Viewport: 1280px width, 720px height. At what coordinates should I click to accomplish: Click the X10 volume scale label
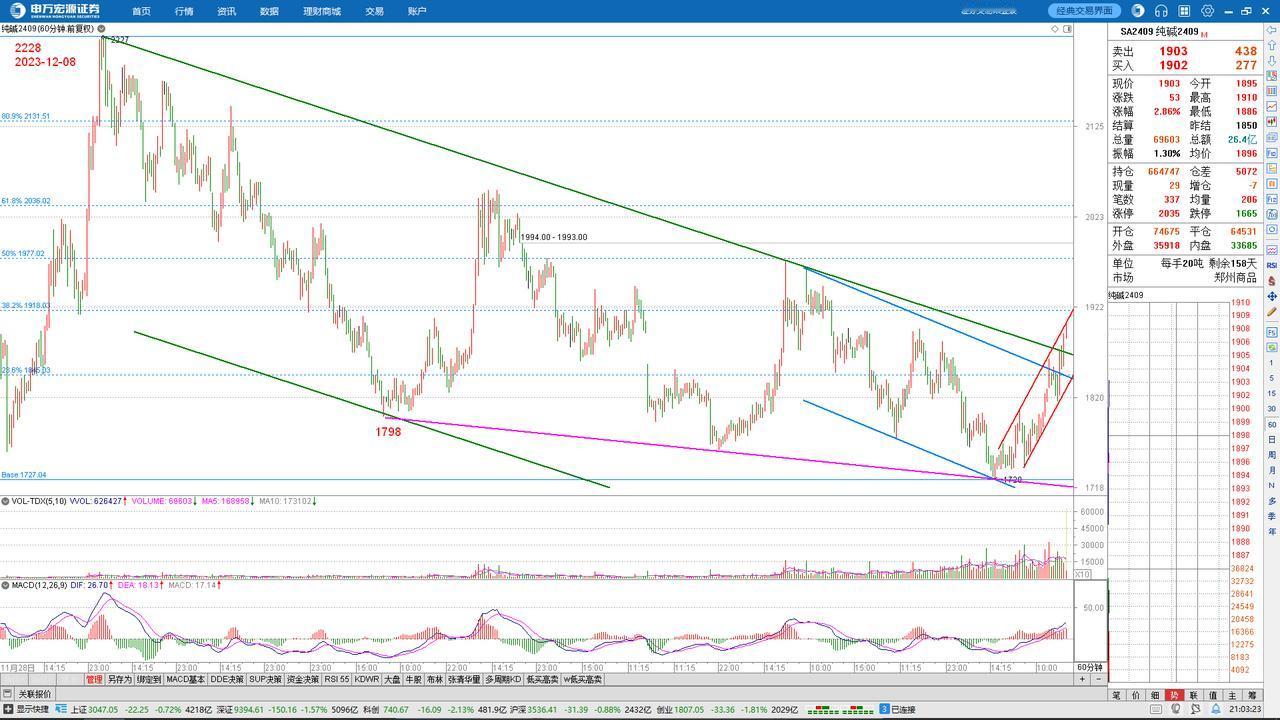point(1082,574)
